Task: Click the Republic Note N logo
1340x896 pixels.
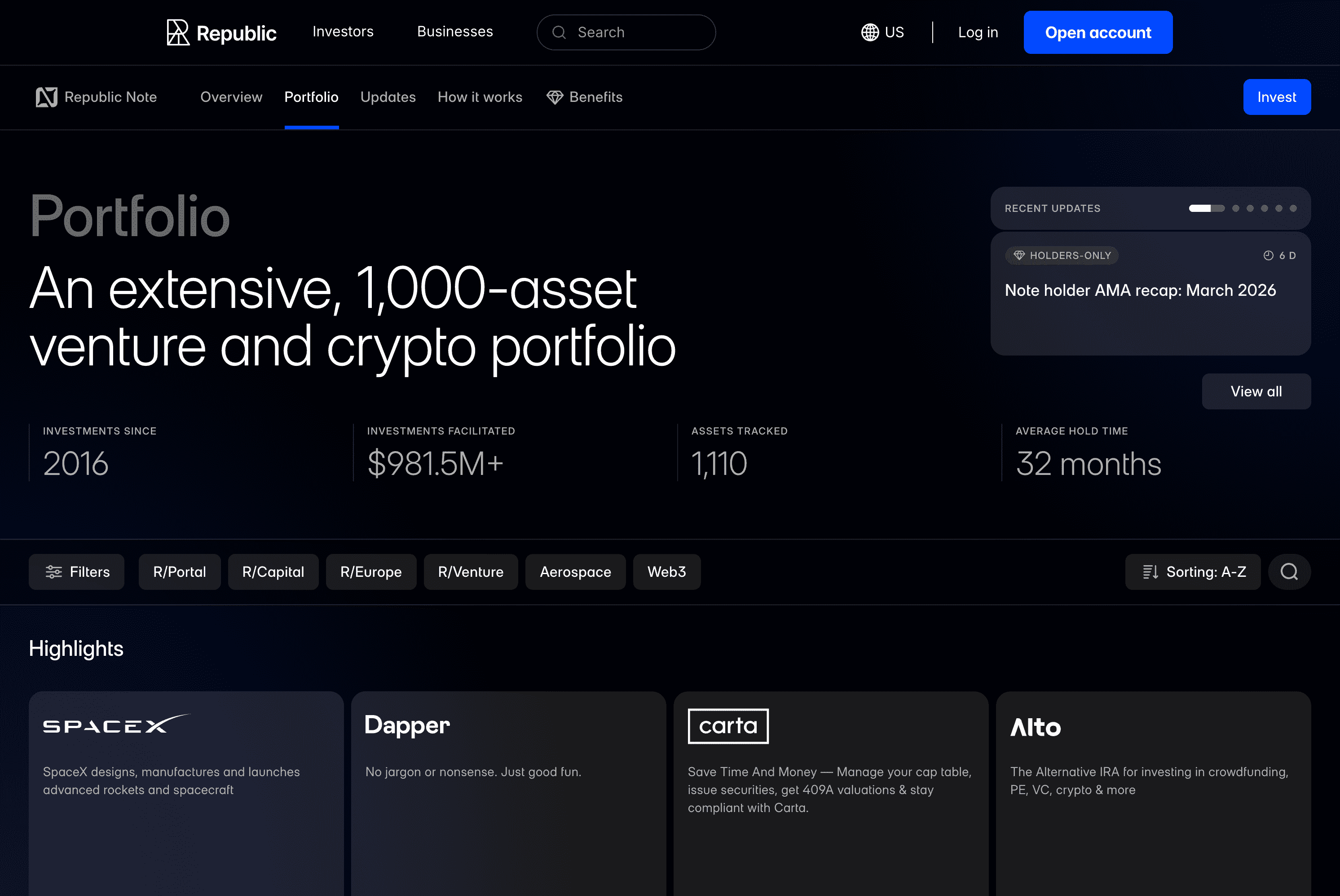Action: pos(46,97)
